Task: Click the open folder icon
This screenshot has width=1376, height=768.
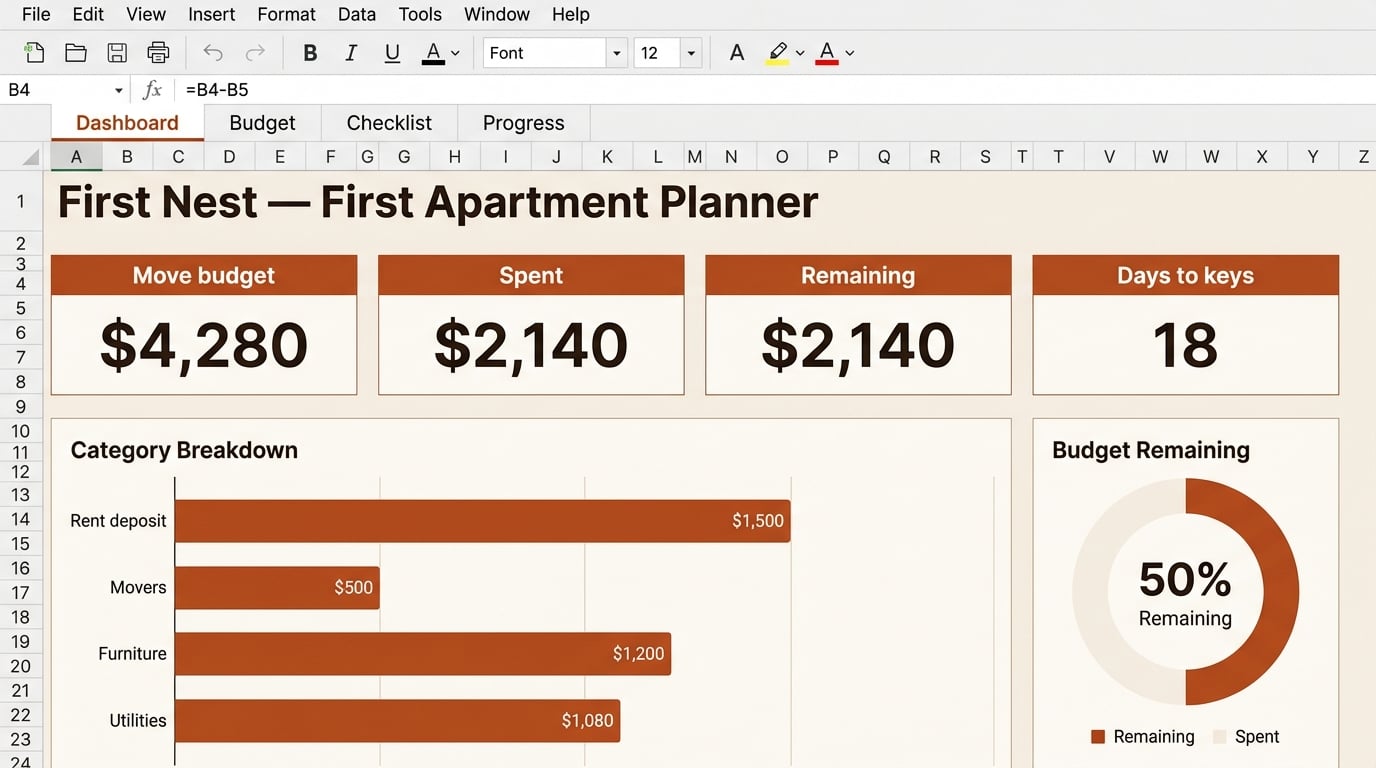Action: (75, 53)
